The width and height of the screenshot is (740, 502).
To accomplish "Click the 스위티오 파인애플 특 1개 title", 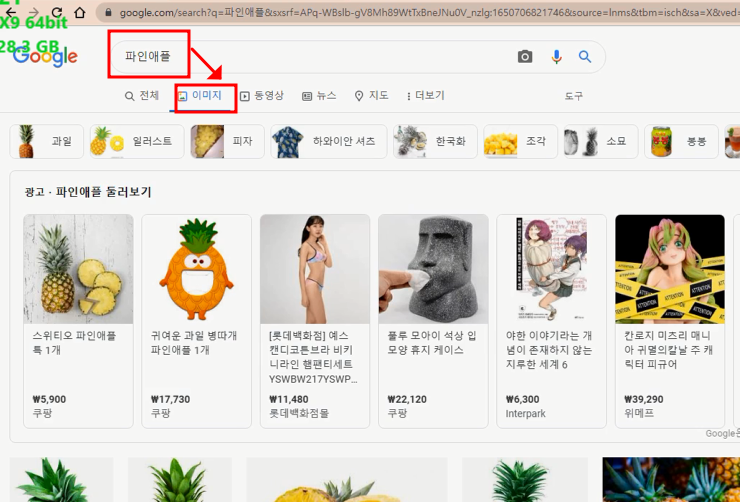I will (74, 343).
